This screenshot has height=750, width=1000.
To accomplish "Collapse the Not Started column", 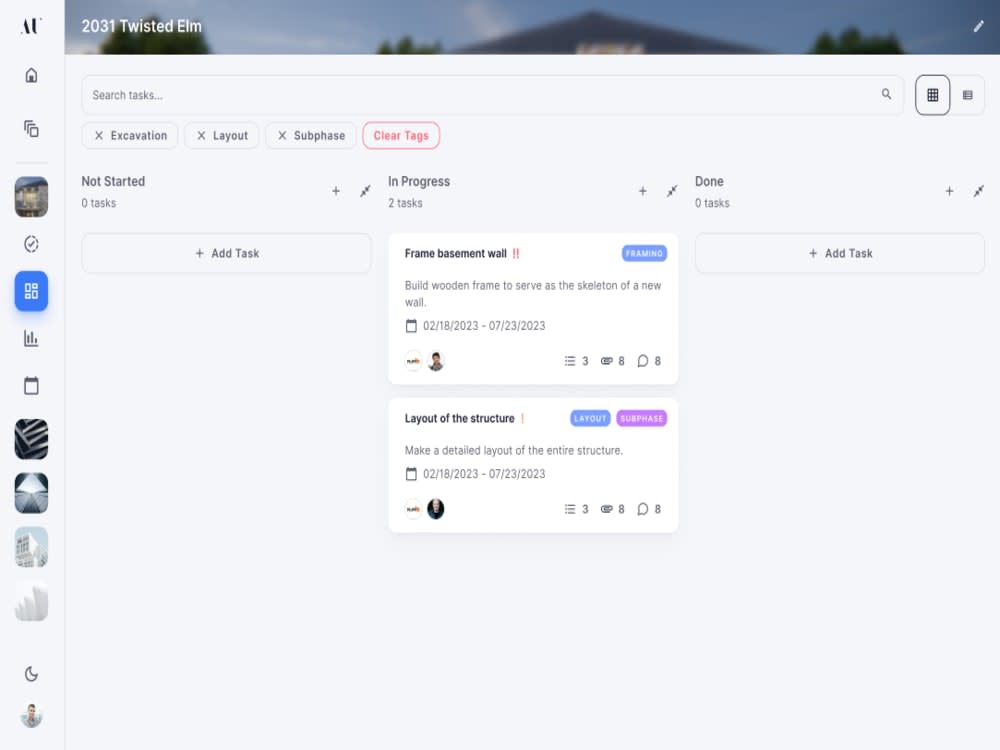I will click(x=365, y=191).
